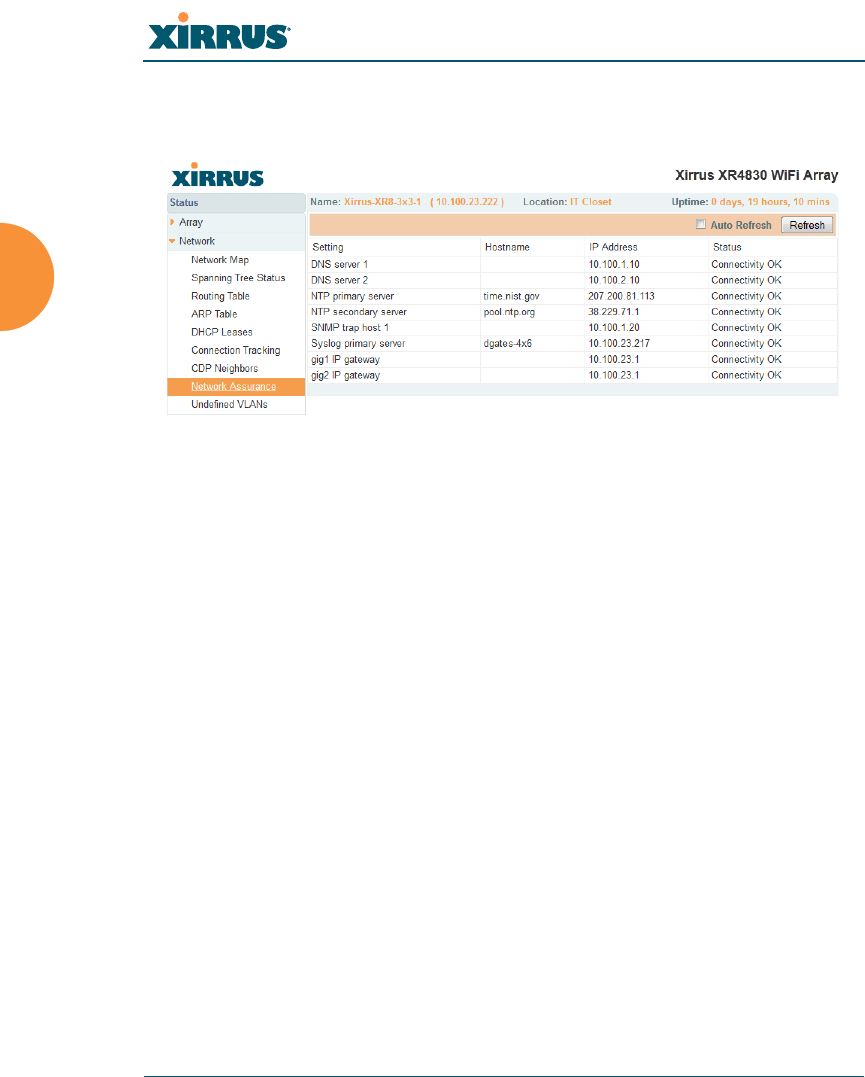
Task: Click the Xirrus logo in the web interface
Action: click(x=218, y=175)
